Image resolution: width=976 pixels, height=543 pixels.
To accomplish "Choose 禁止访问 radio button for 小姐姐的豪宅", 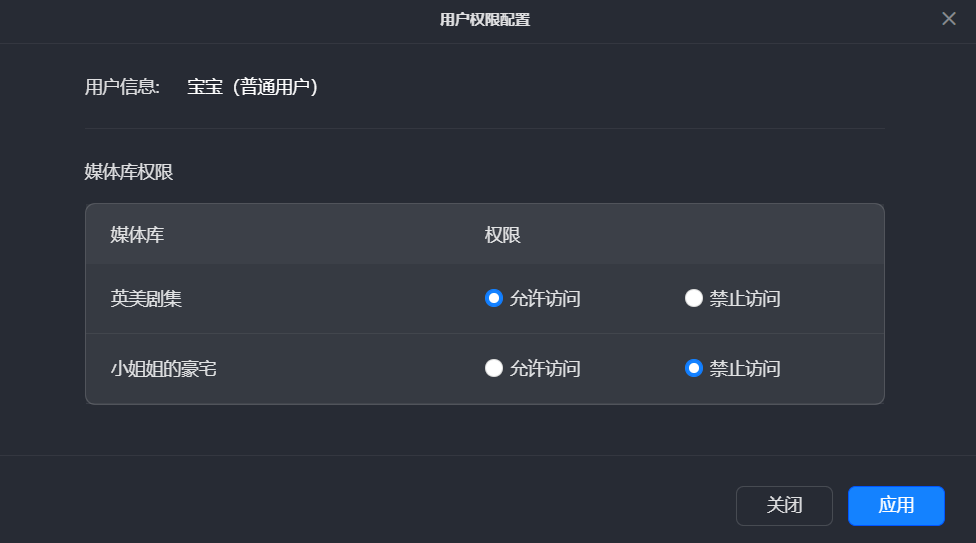I will [x=693, y=368].
